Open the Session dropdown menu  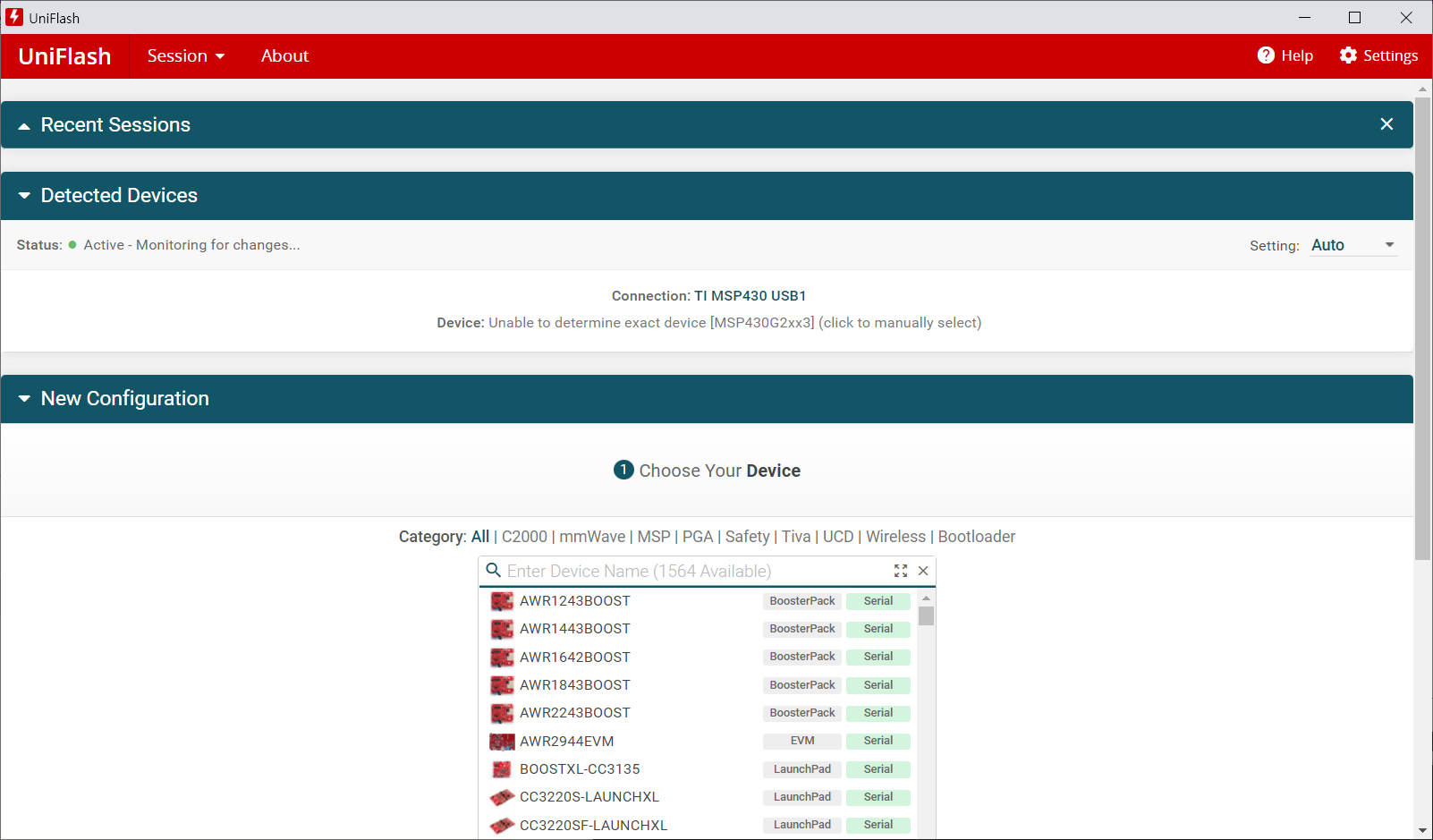[x=186, y=55]
